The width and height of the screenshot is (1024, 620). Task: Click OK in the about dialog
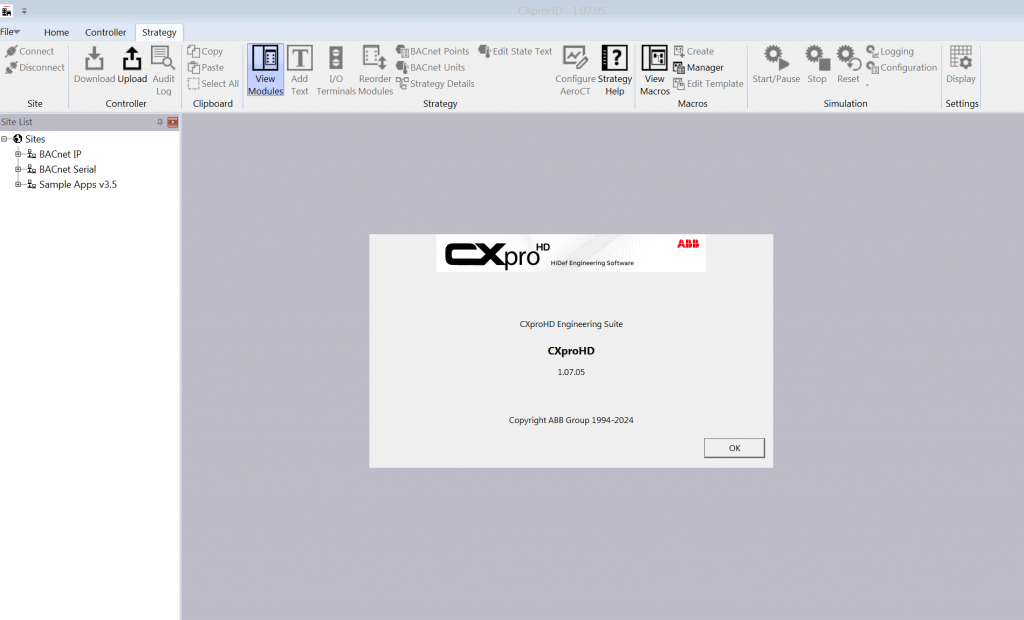pos(734,448)
